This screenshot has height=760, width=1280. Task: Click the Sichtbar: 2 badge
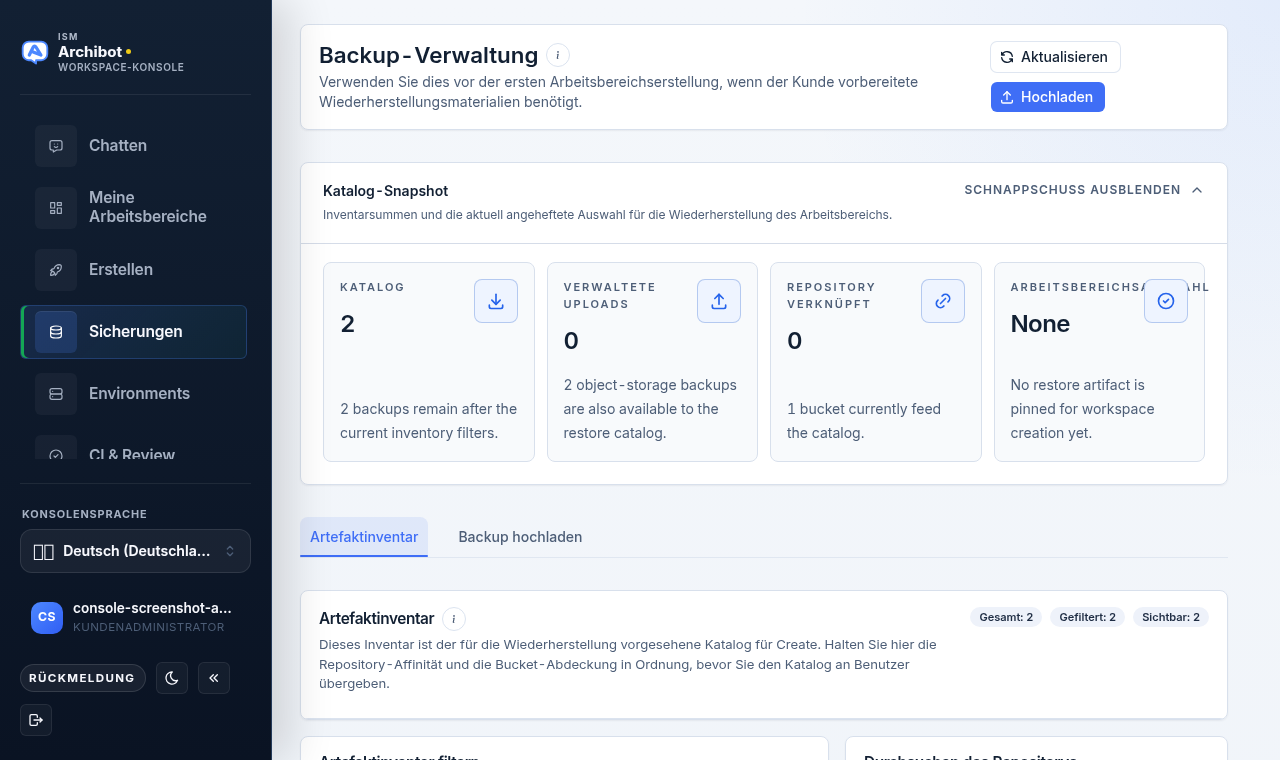1171,617
